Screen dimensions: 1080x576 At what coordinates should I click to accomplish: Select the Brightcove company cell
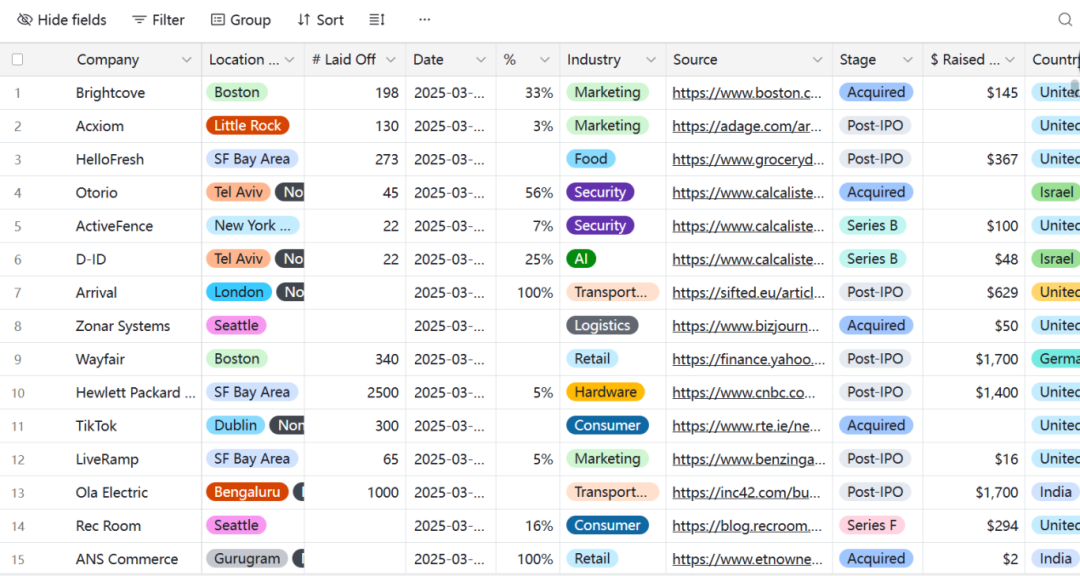pos(110,93)
